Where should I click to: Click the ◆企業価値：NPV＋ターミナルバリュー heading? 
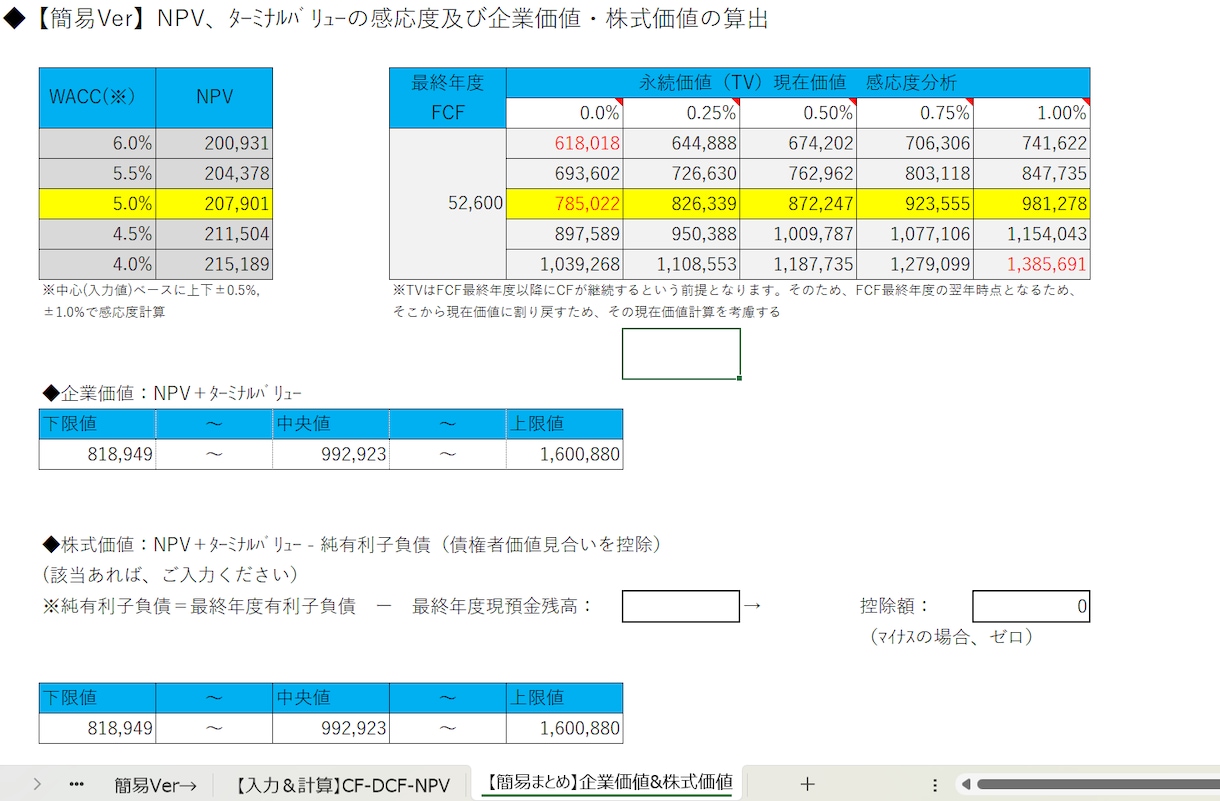(171, 394)
